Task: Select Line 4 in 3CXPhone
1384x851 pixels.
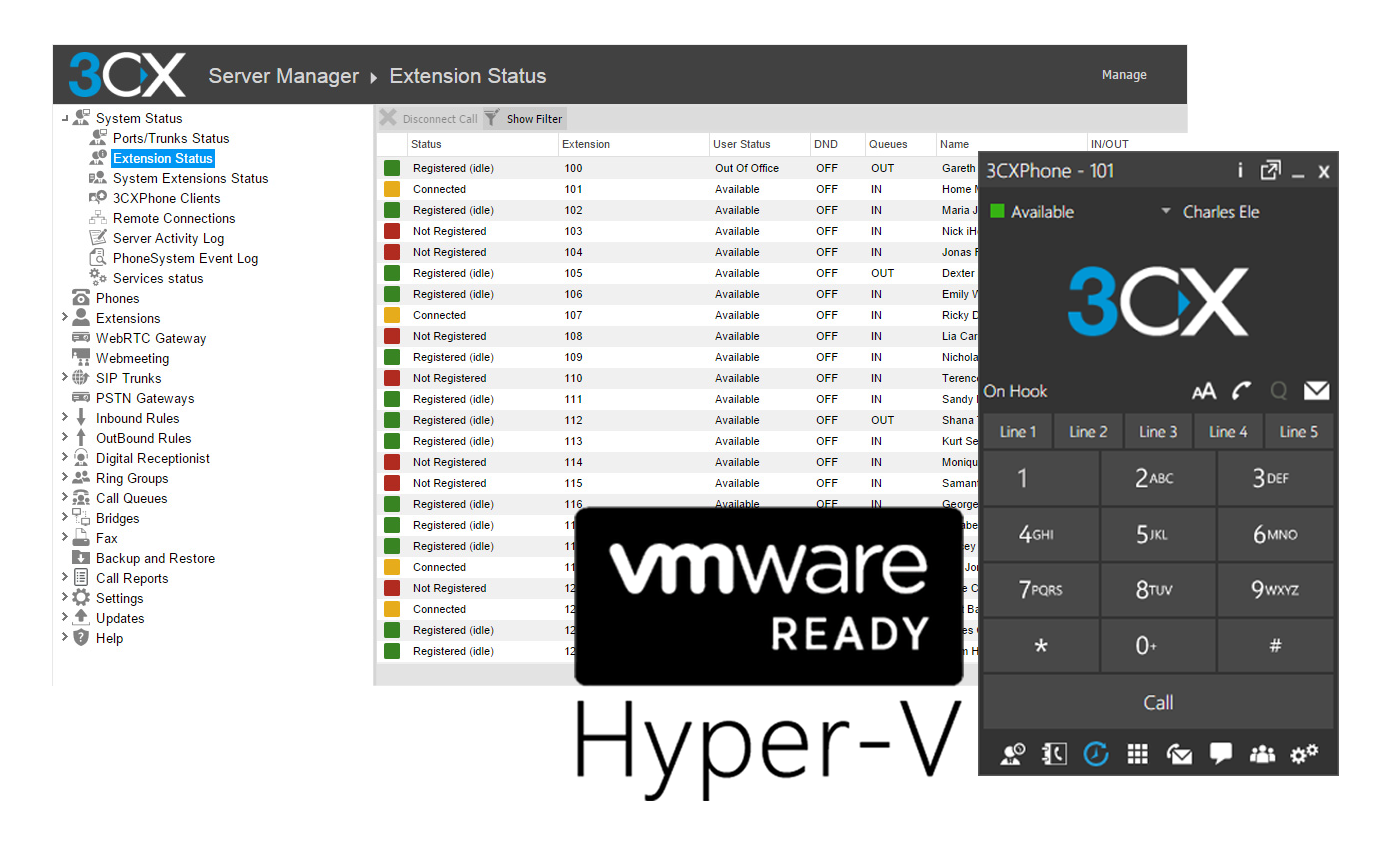Action: coord(1228,432)
